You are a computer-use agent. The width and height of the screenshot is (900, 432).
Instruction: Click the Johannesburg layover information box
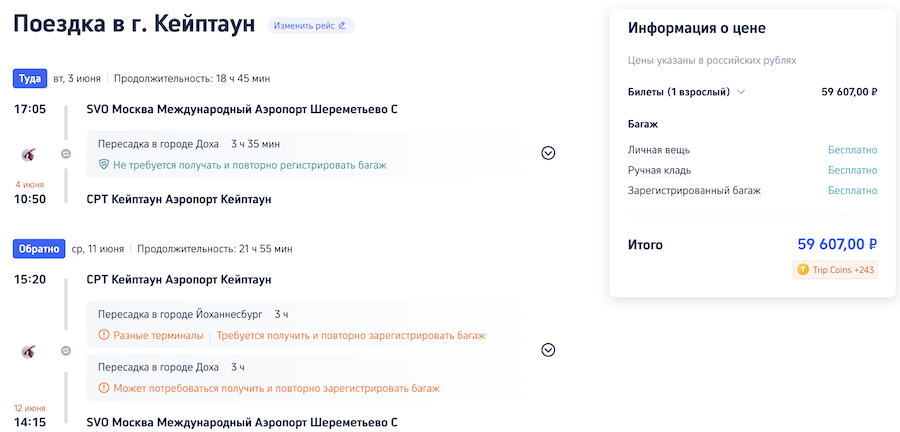pyautogui.click(x=300, y=325)
